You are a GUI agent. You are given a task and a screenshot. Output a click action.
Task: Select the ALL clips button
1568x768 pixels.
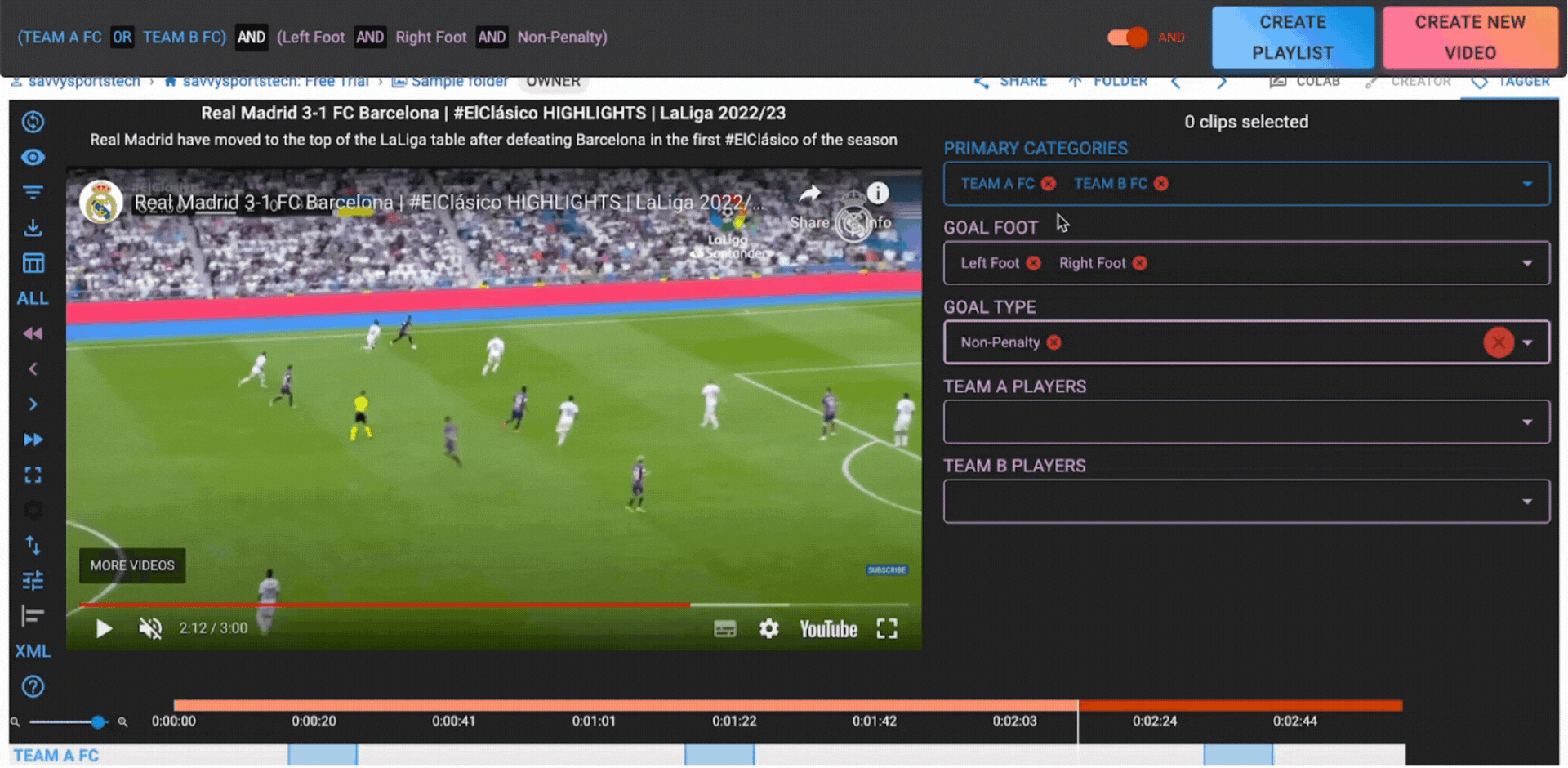click(x=33, y=298)
